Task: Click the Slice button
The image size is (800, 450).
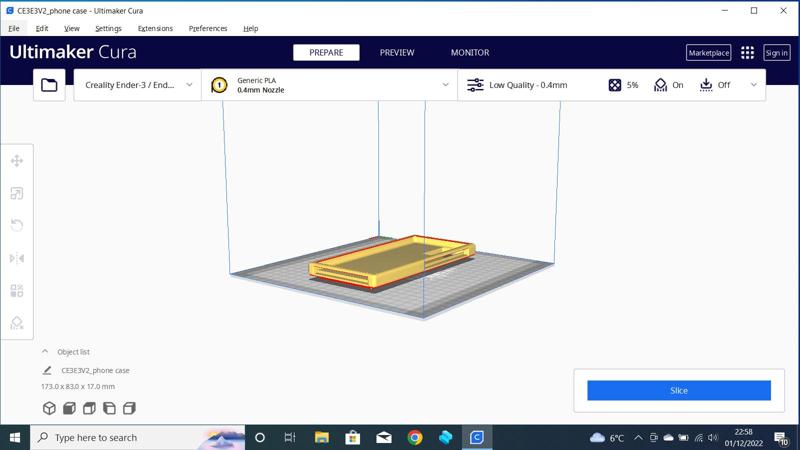Action: pos(679,390)
